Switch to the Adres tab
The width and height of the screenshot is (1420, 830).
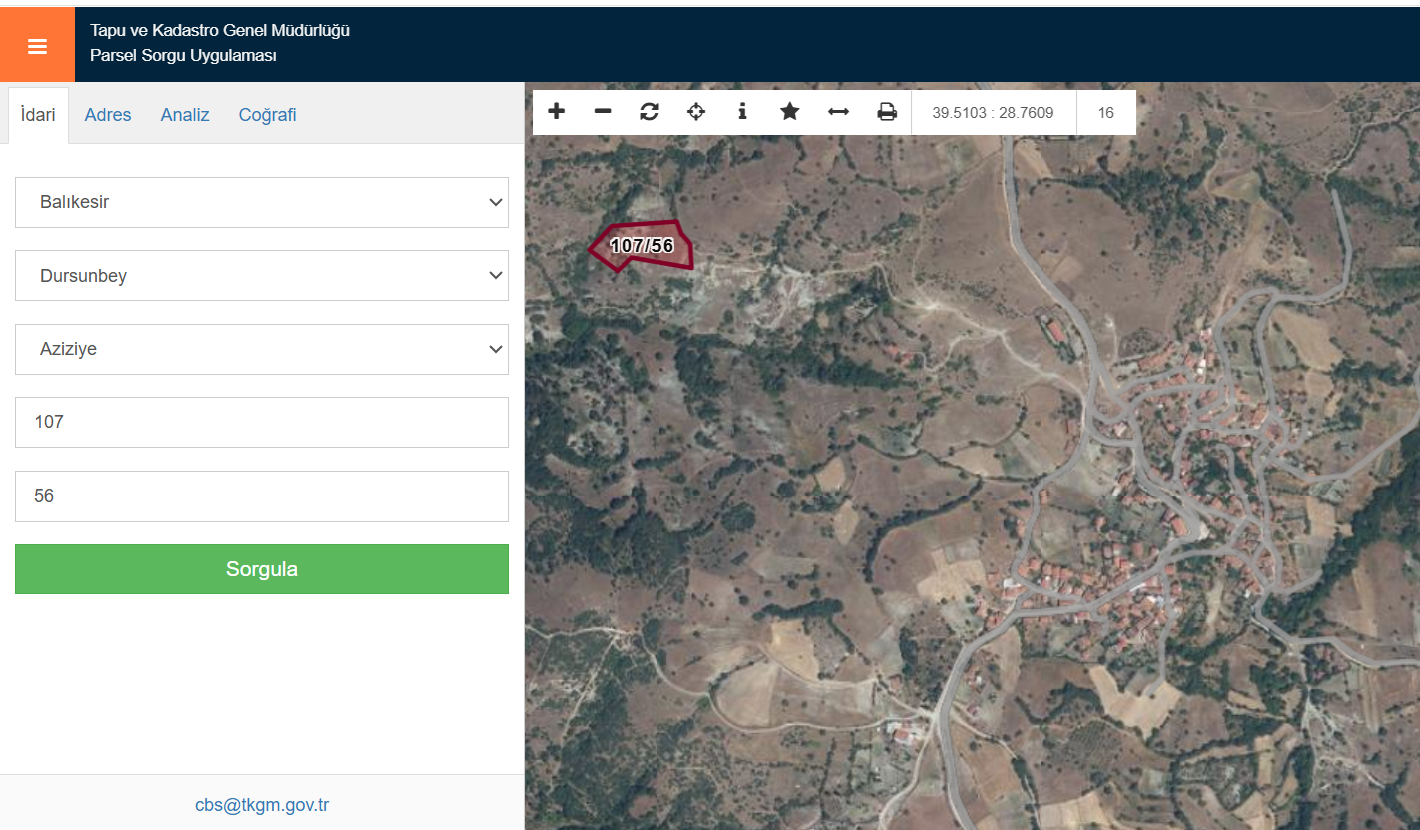point(108,115)
